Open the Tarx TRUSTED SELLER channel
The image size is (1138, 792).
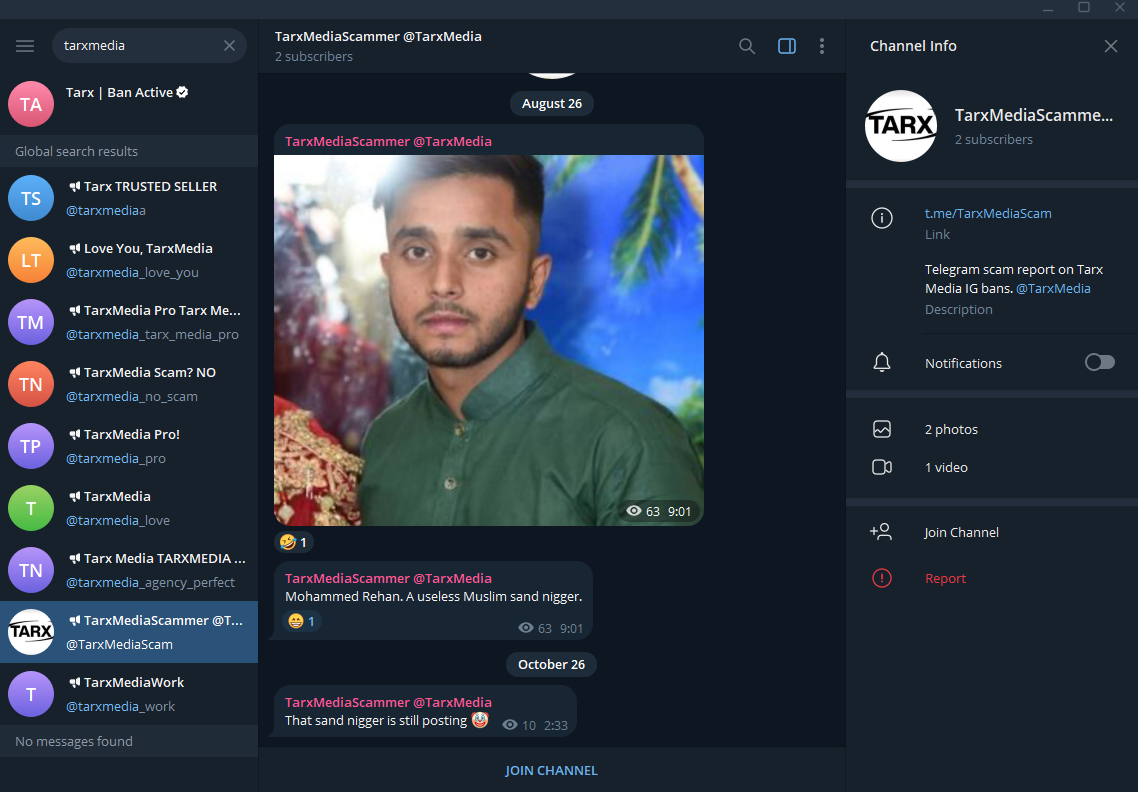tap(129, 198)
